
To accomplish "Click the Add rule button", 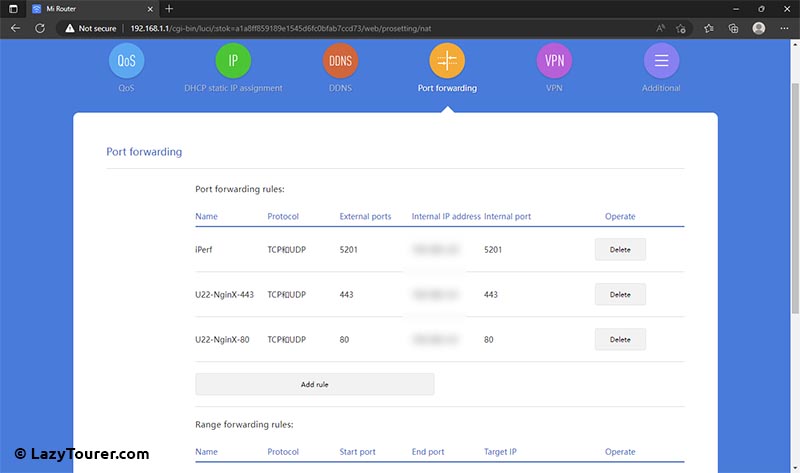I will (x=314, y=384).
